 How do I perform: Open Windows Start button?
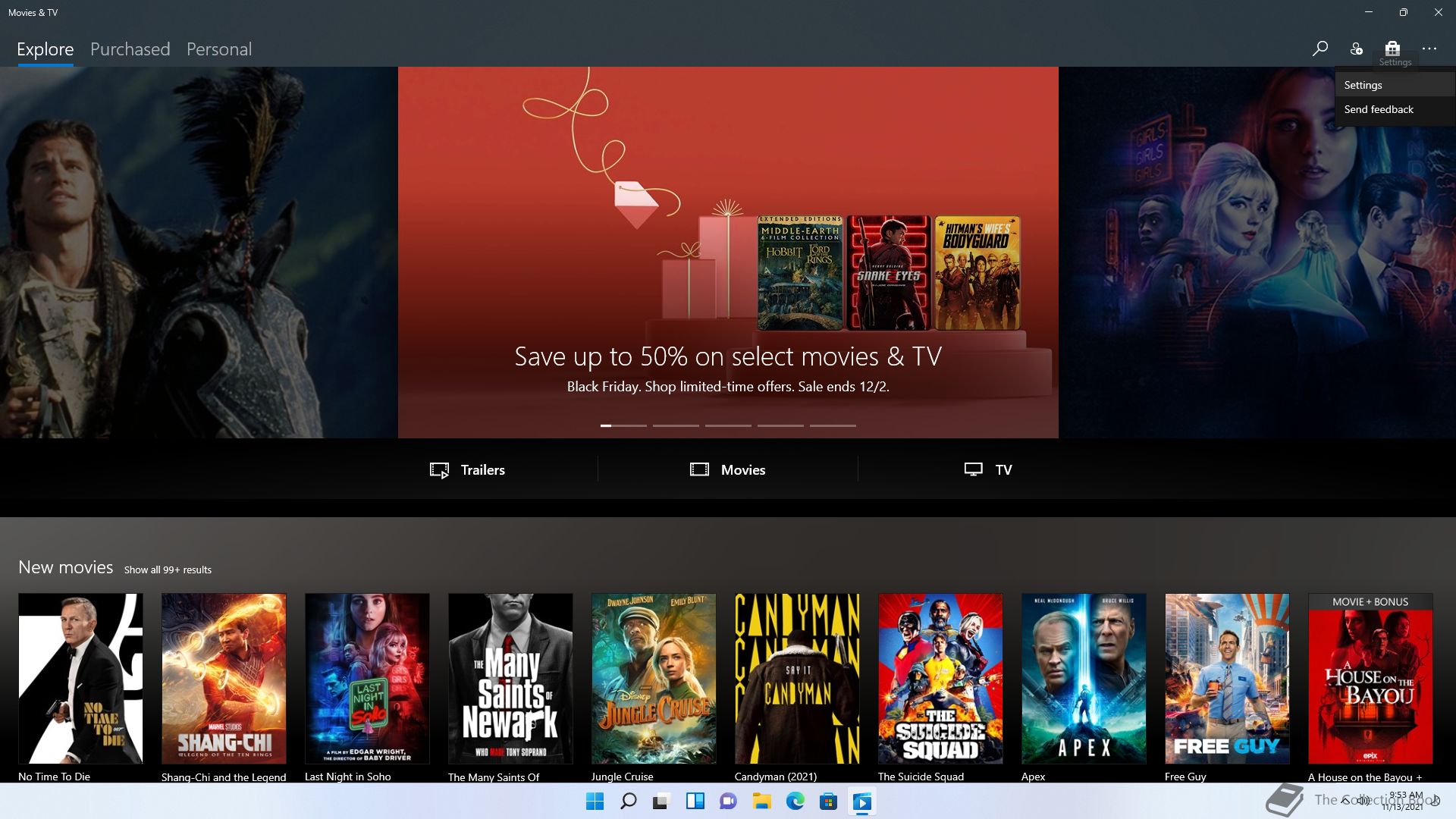point(595,802)
